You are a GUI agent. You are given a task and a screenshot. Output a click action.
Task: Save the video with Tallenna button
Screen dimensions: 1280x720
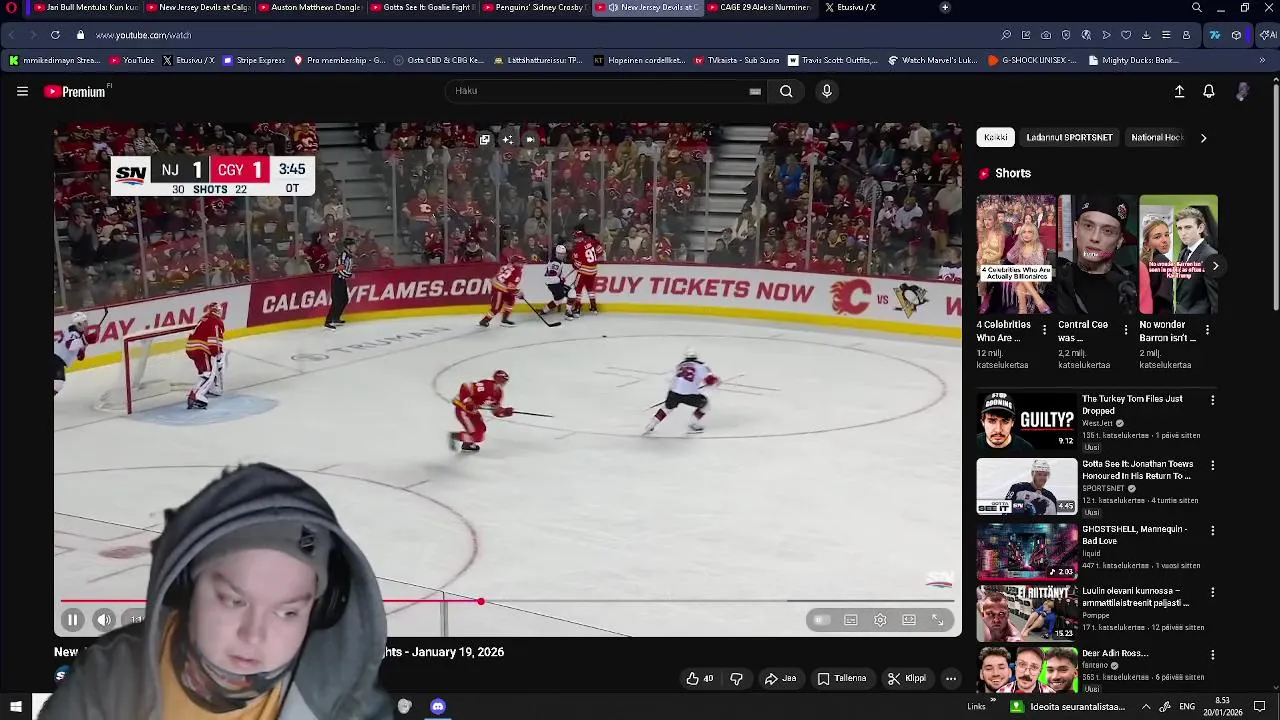pos(842,678)
